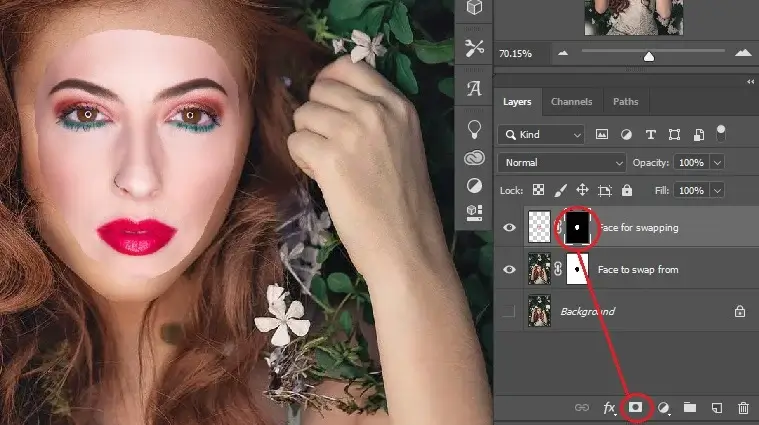The image size is (759, 425).
Task: Open the layer style fx menu
Action: (x=609, y=408)
